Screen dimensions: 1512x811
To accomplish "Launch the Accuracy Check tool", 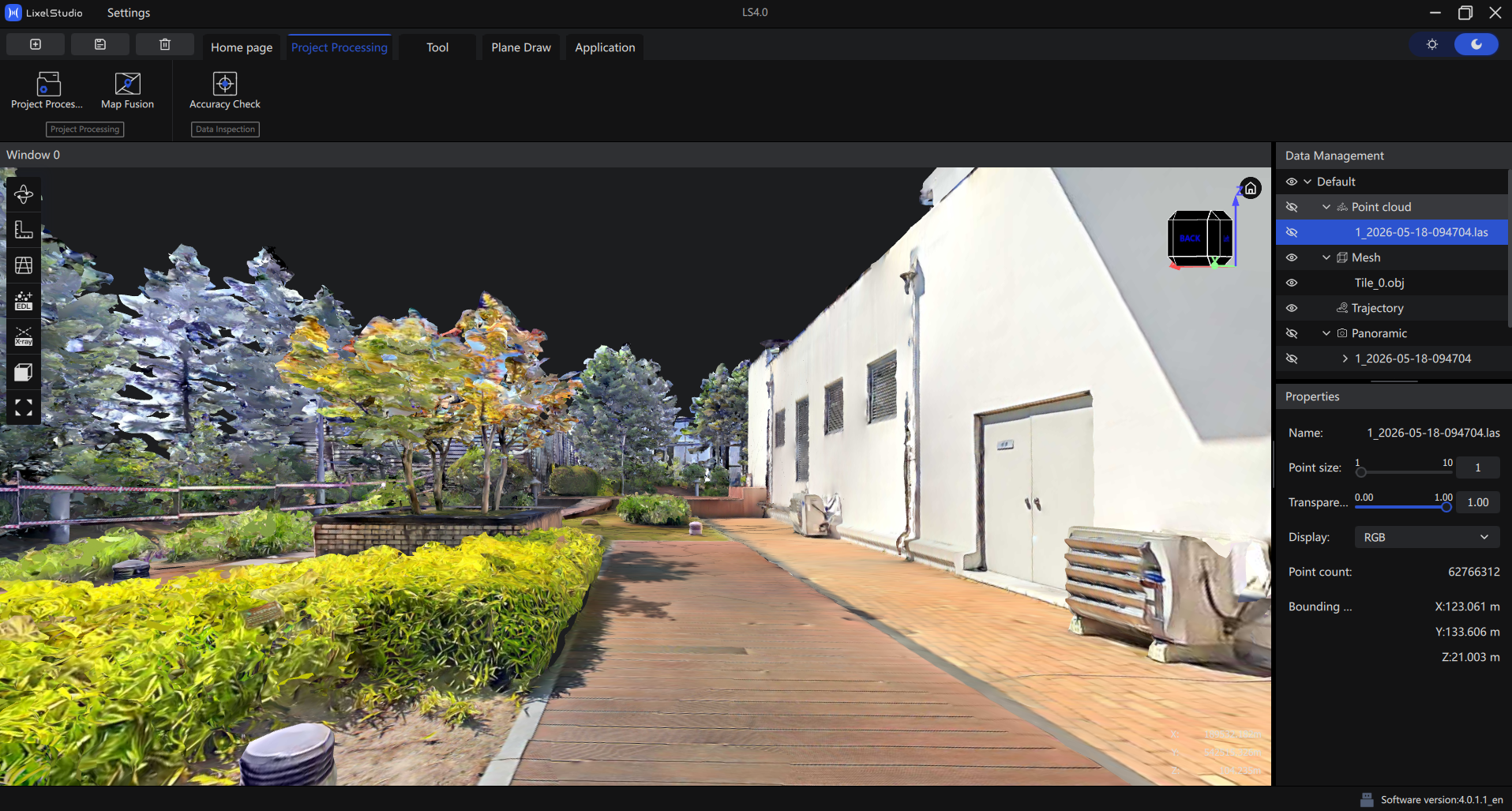I will coord(224,91).
